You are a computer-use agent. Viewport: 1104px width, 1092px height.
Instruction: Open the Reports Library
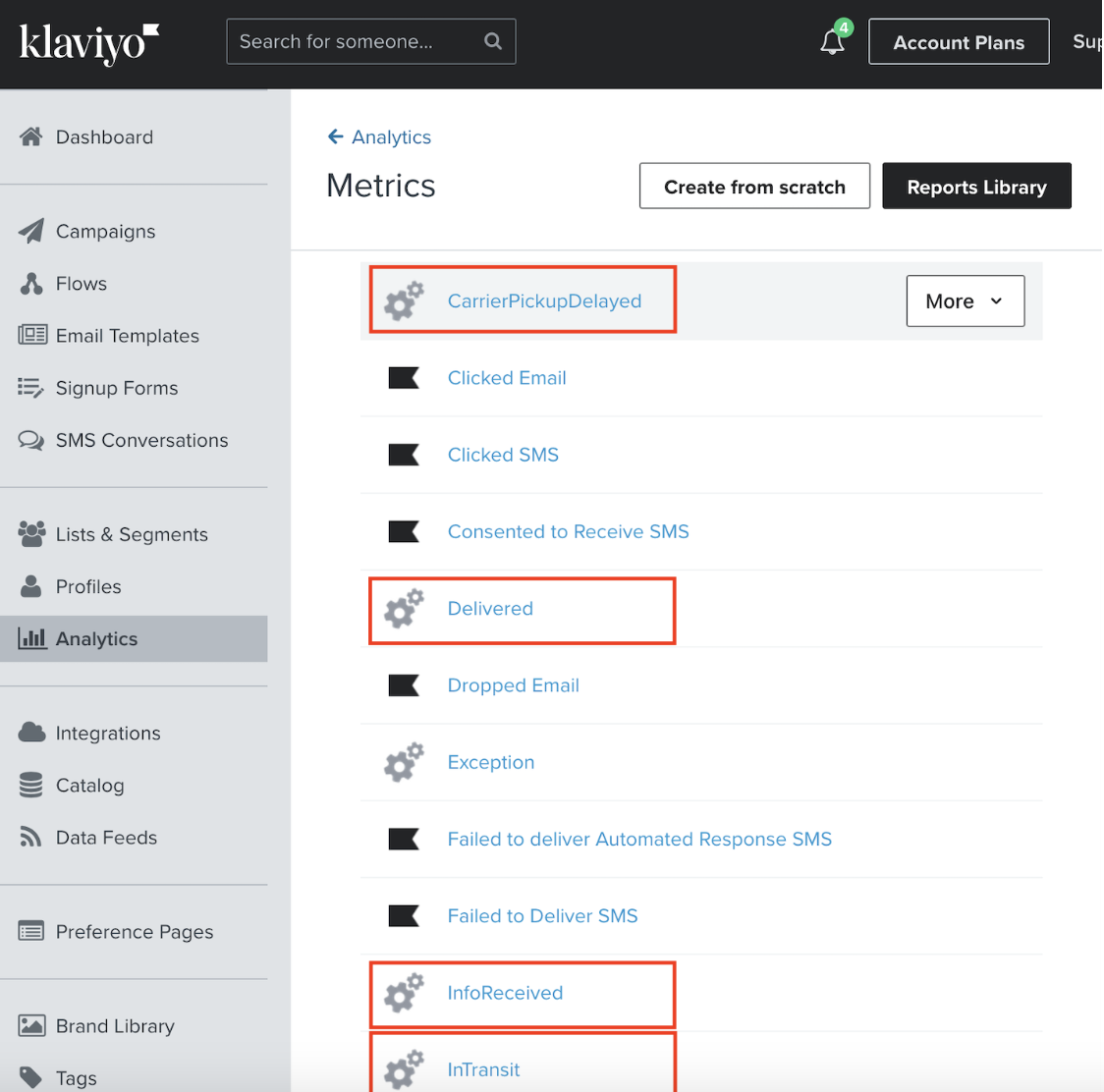(x=976, y=186)
